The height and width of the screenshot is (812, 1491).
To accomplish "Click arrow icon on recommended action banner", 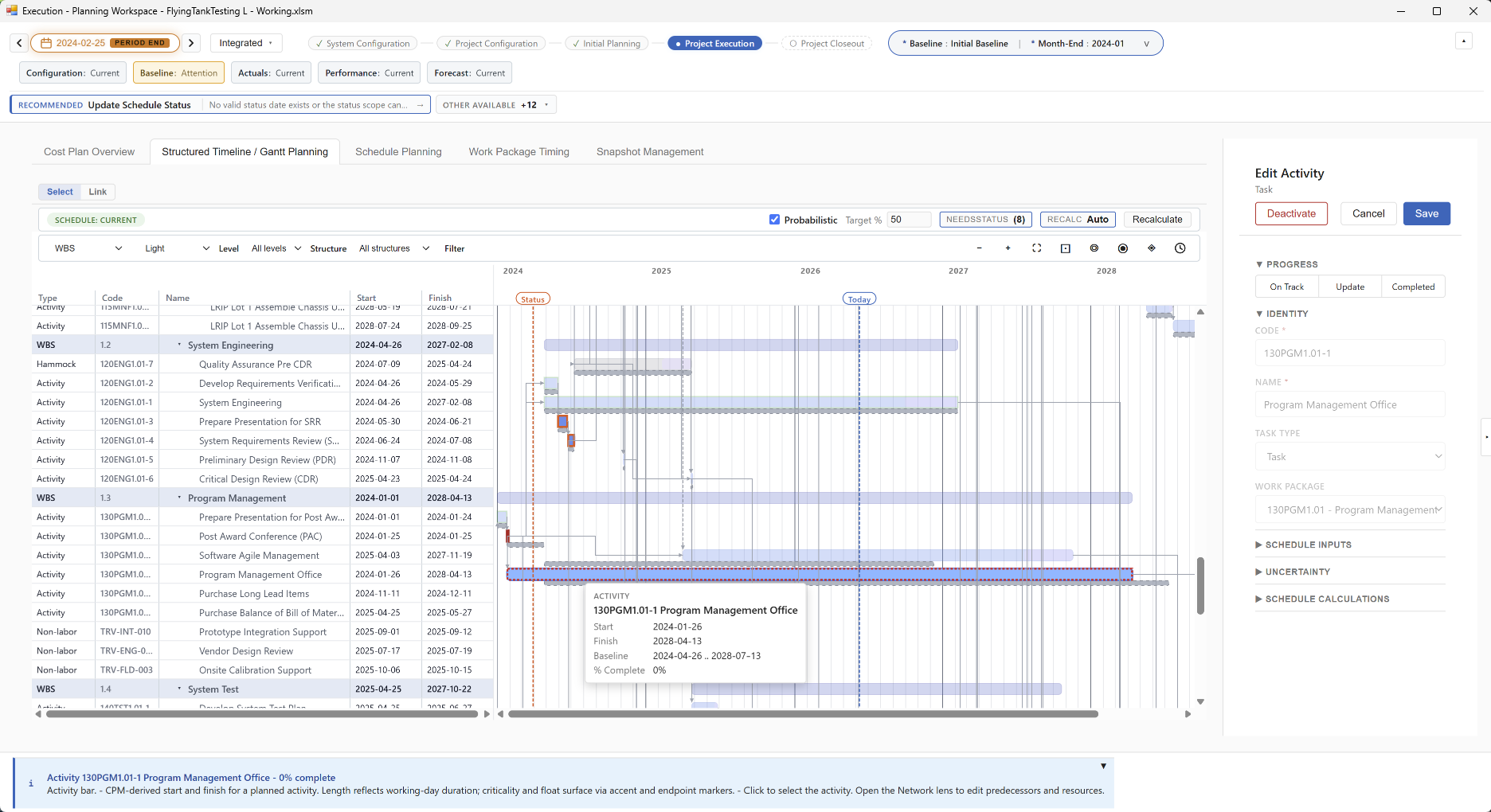I will tap(420, 105).
